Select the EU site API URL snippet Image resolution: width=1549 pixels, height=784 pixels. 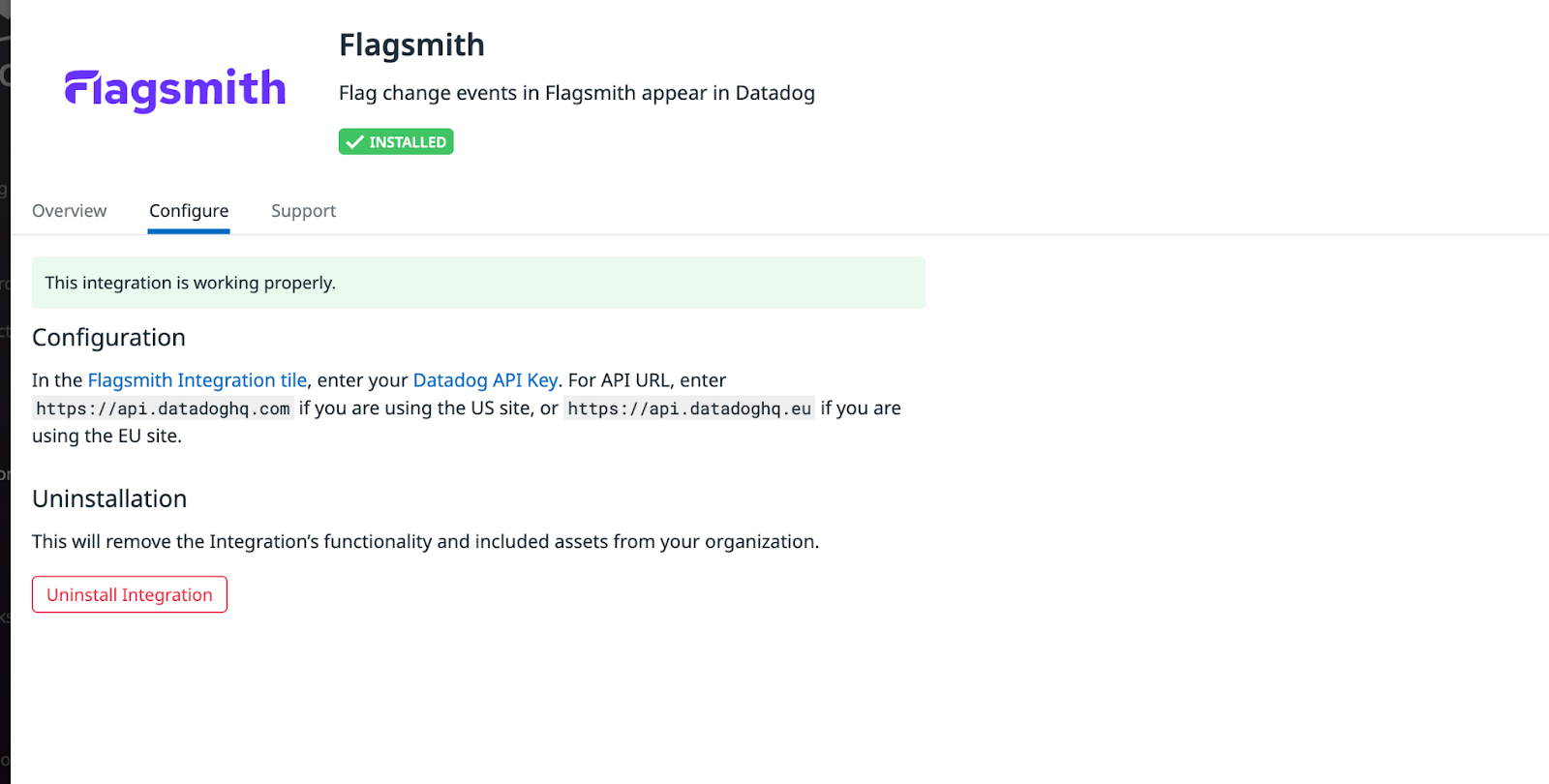pyautogui.click(x=688, y=407)
